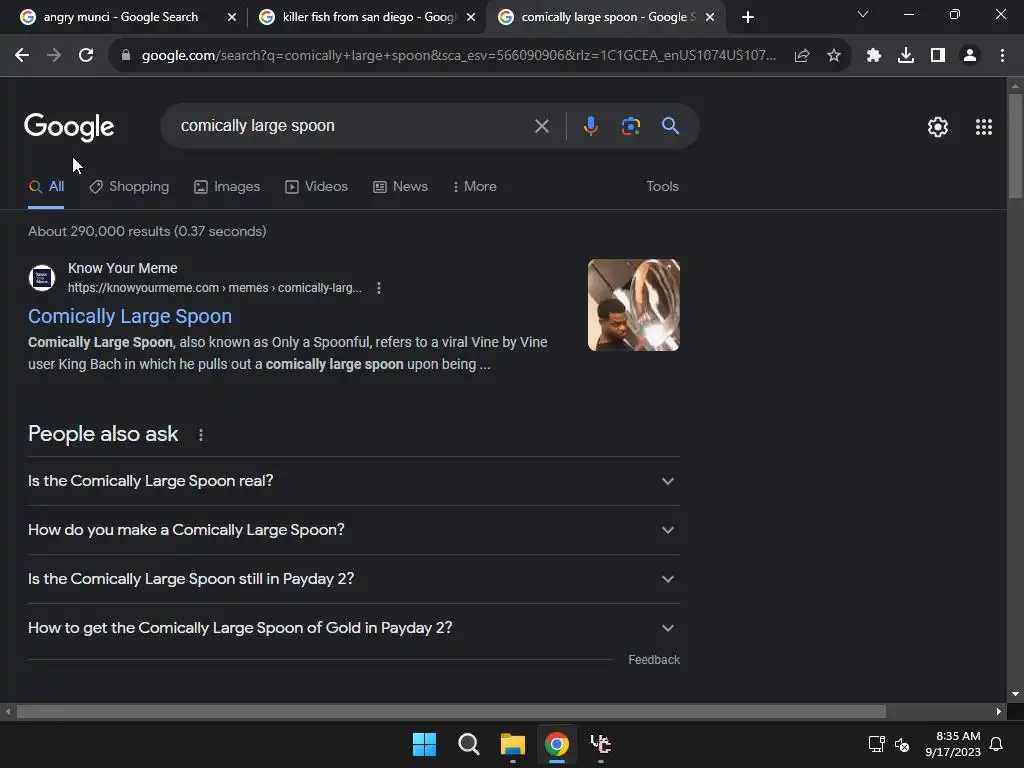This screenshot has width=1024, height=768.
Task: Close the killer fish tab
Action: 471,17
